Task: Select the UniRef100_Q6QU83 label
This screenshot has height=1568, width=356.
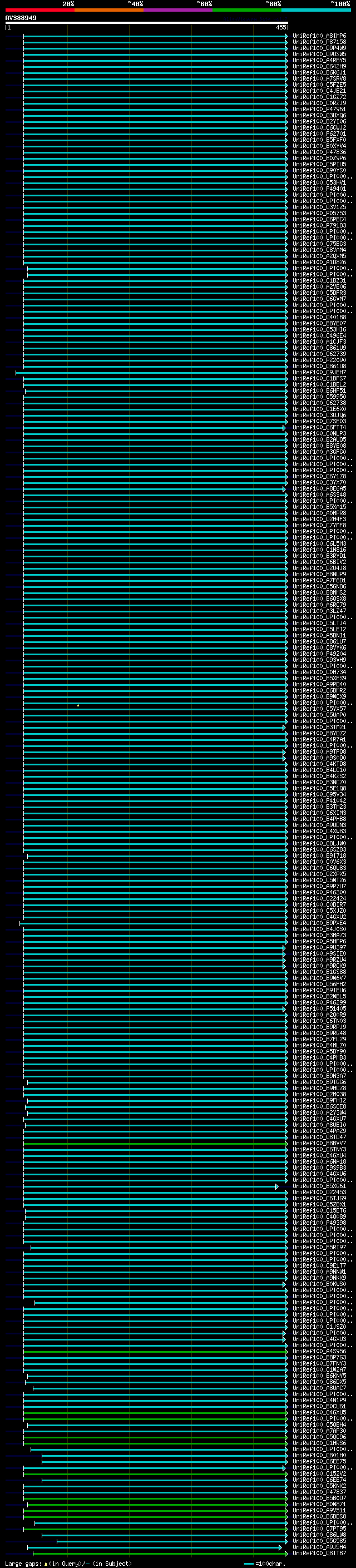Action: click(x=319, y=868)
